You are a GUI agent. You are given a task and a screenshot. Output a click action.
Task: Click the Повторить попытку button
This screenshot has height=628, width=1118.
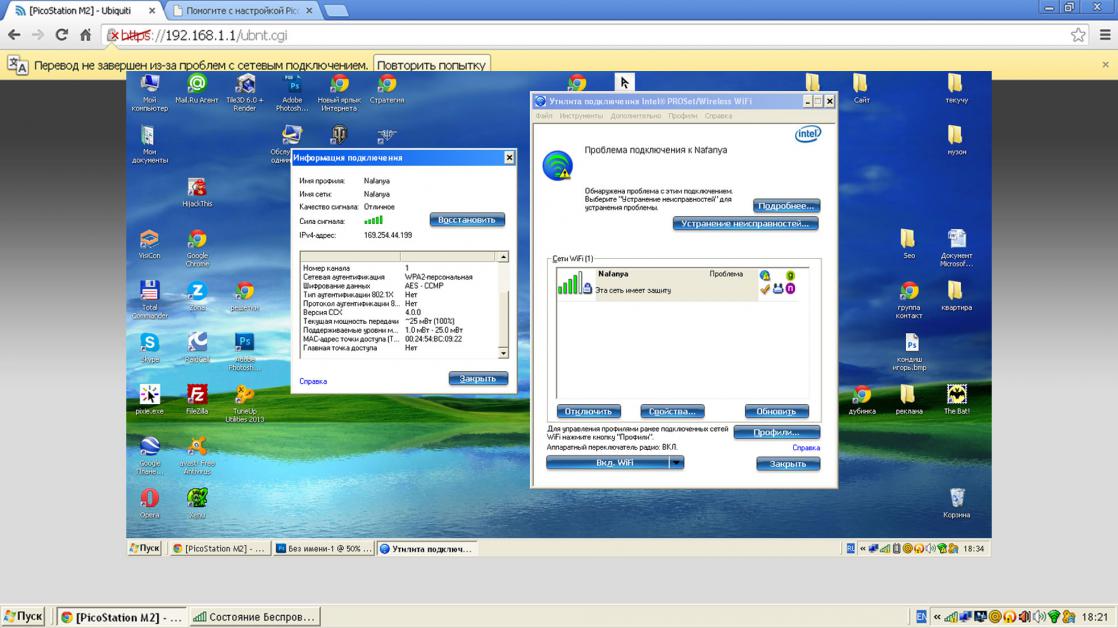click(431, 65)
